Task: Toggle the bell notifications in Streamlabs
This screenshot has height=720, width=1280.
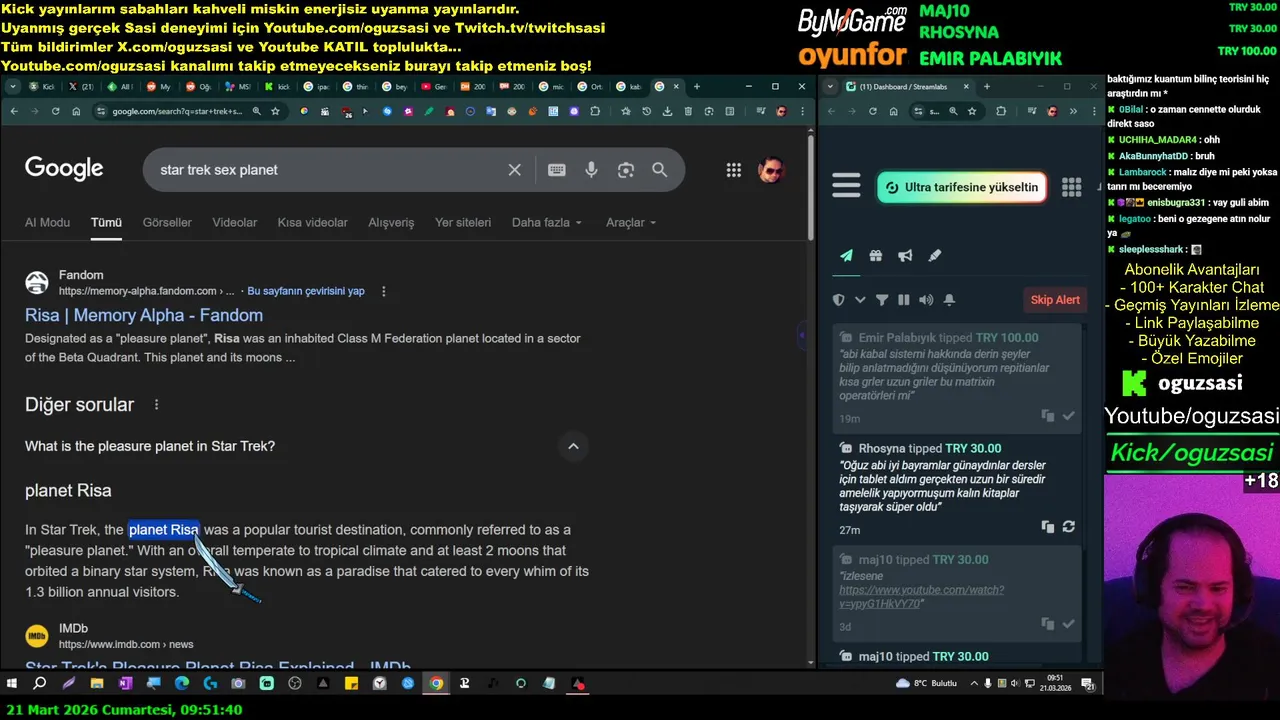Action: (x=949, y=299)
